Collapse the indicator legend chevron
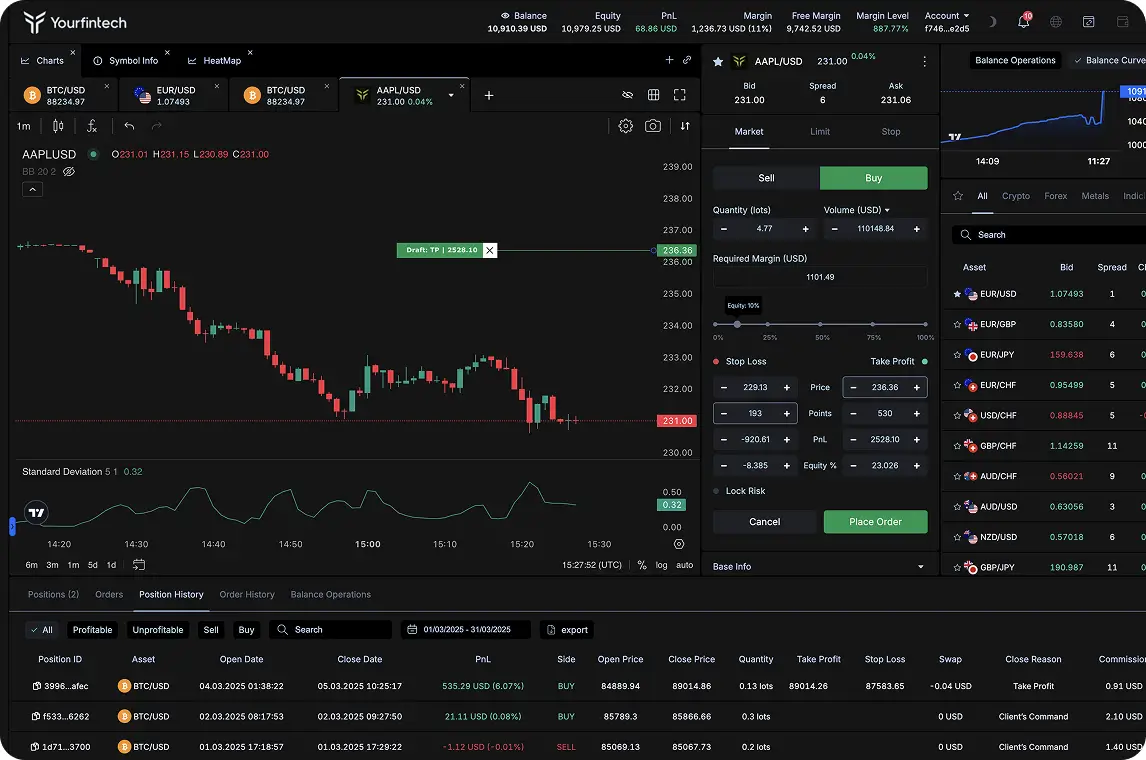1146x760 pixels. coord(32,189)
